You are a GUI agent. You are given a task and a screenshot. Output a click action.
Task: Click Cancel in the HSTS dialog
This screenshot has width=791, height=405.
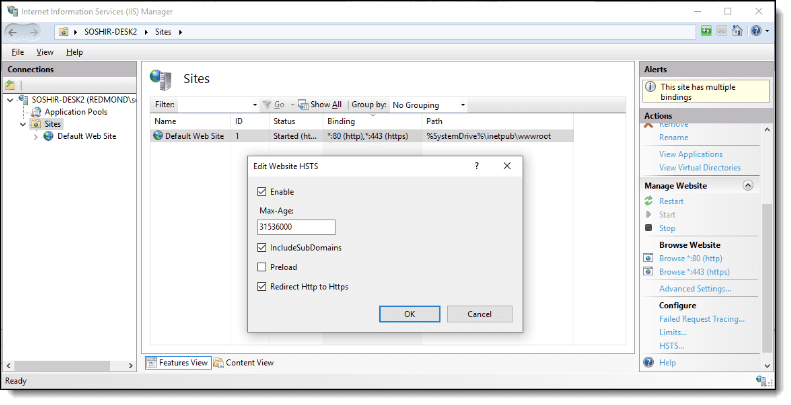[x=479, y=314]
